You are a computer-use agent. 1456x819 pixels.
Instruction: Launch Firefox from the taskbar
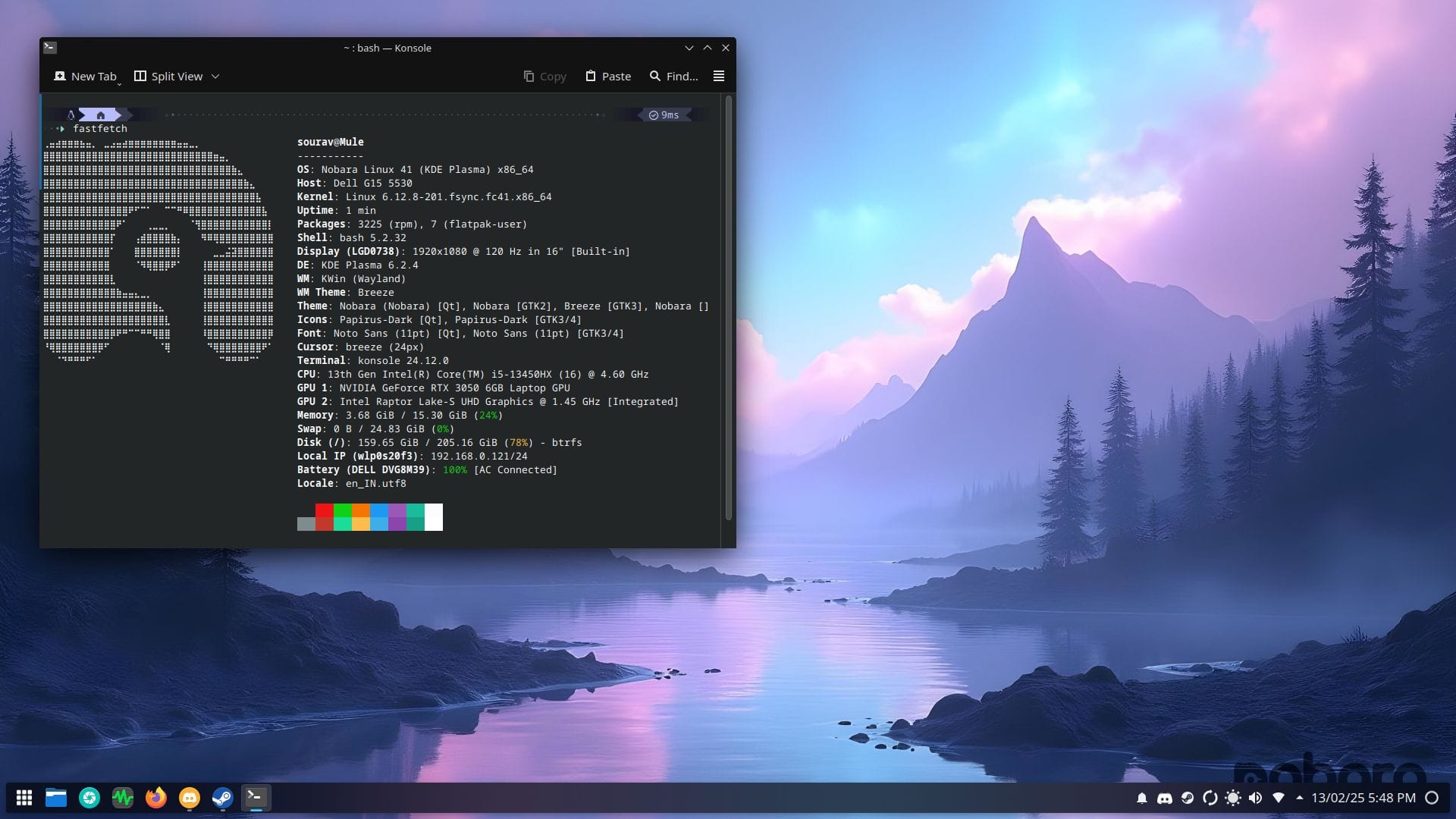tap(156, 798)
